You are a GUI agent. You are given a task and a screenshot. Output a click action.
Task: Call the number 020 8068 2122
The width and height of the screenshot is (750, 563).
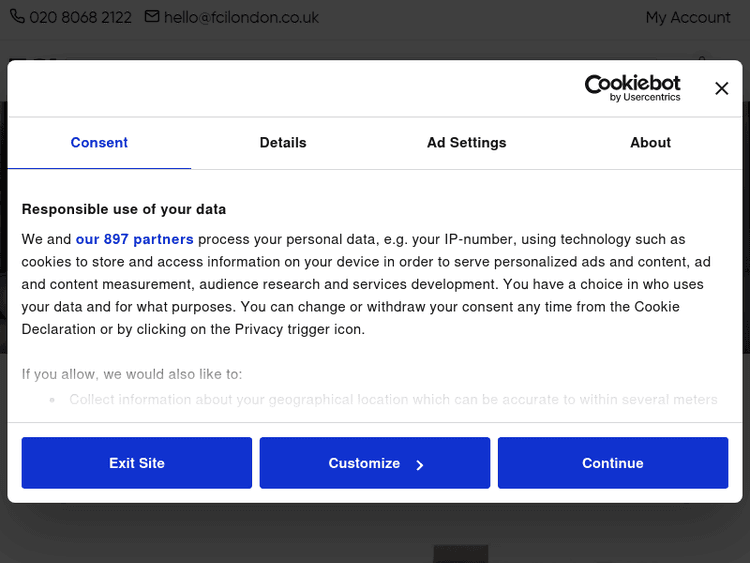pyautogui.click(x=80, y=17)
